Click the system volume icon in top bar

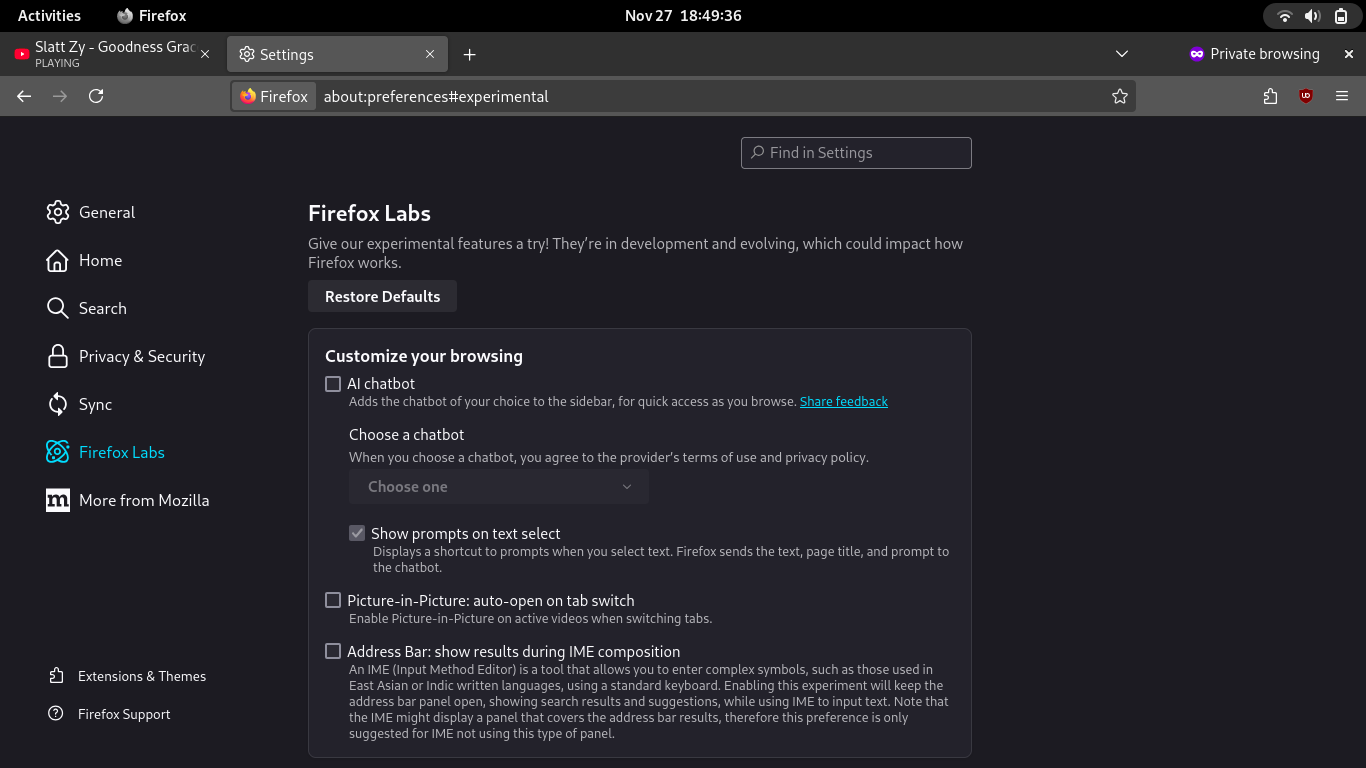point(1312,16)
